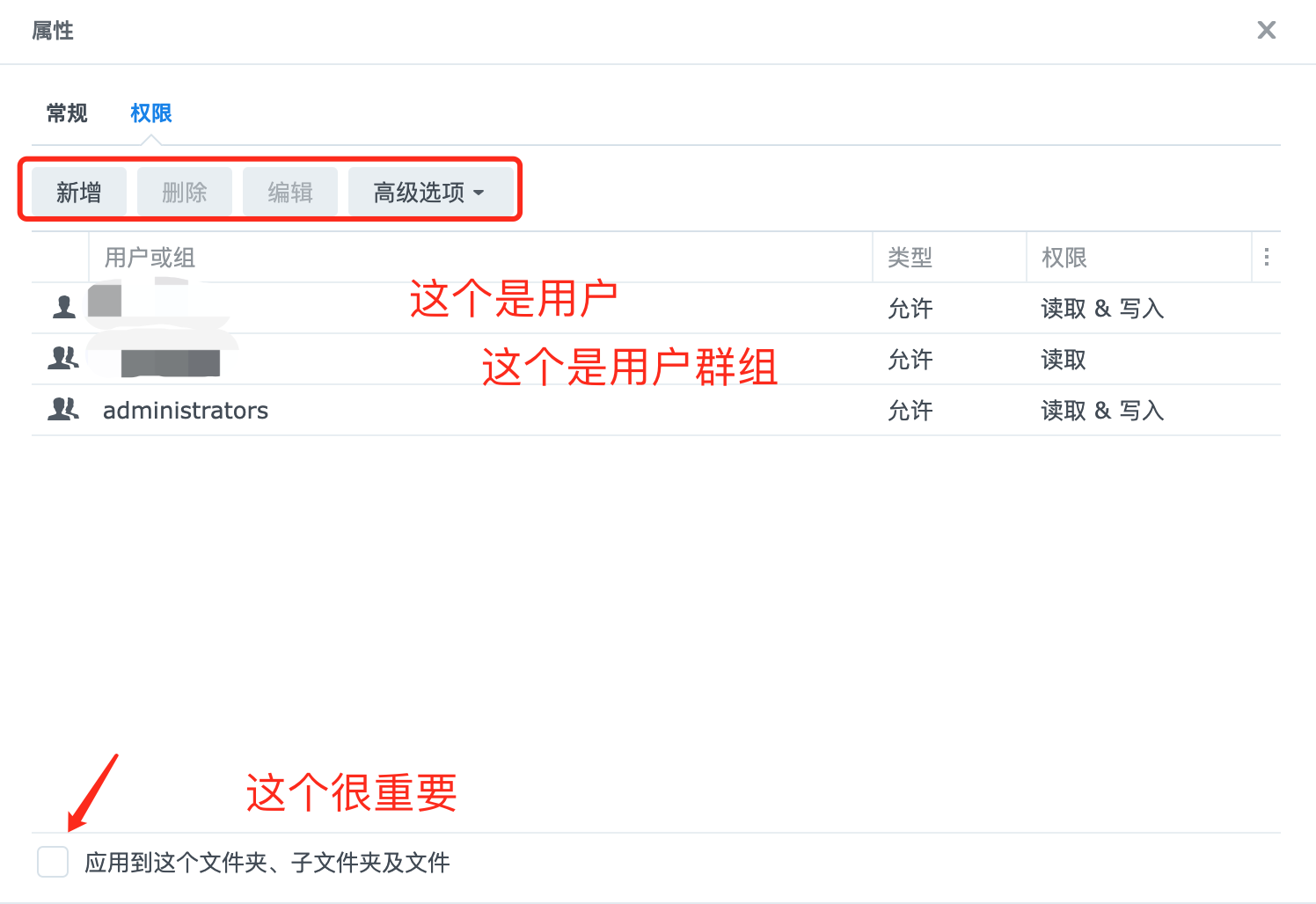Open the column options three-dot menu
1316x904 pixels.
[1266, 257]
